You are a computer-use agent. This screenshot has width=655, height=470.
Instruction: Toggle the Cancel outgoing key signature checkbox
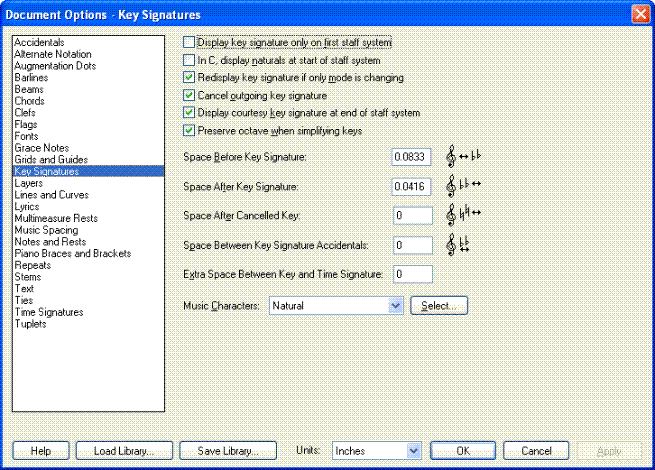coord(190,95)
